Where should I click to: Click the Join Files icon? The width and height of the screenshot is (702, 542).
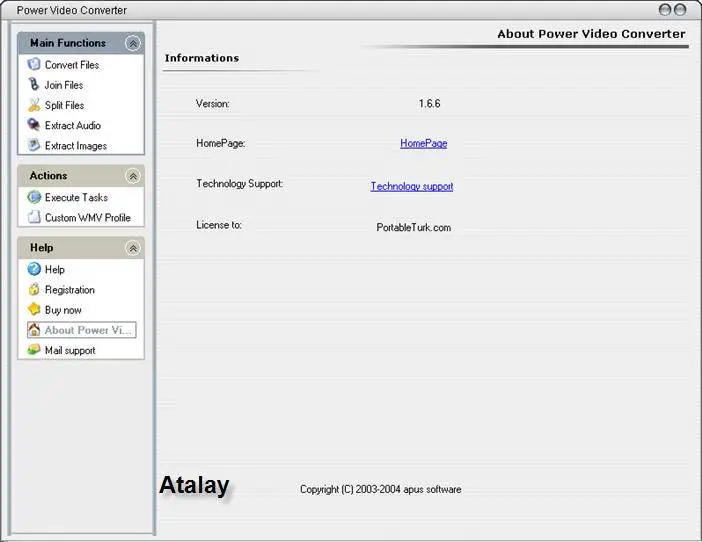[x=34, y=85]
